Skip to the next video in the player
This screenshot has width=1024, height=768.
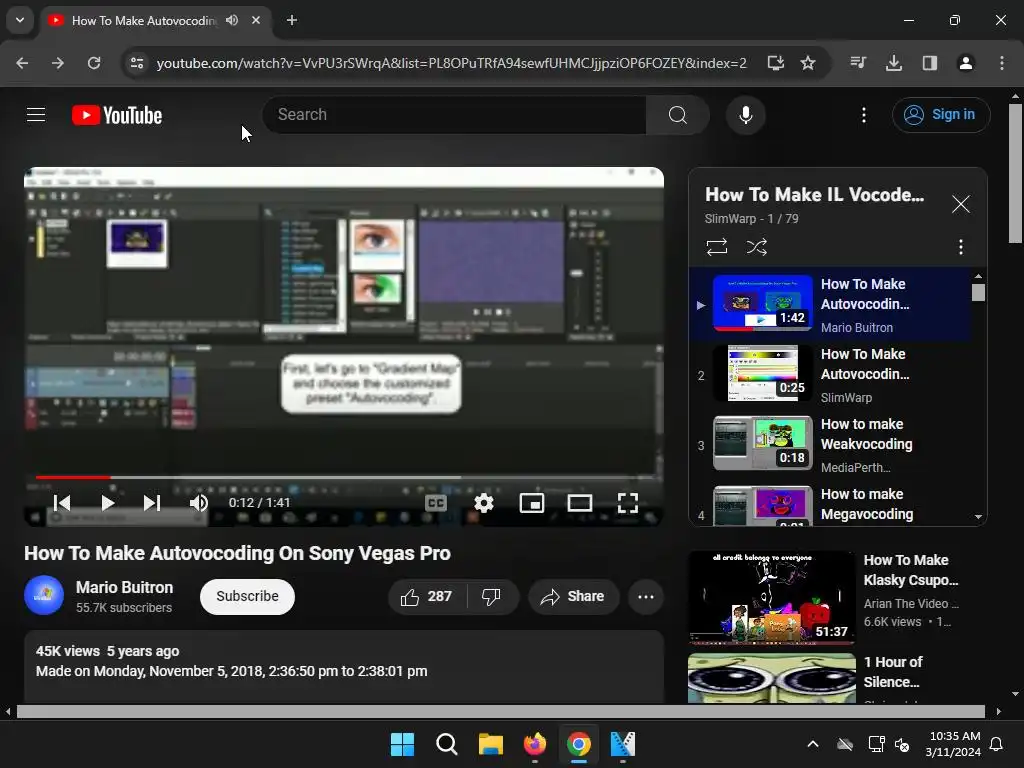pyautogui.click(x=152, y=502)
